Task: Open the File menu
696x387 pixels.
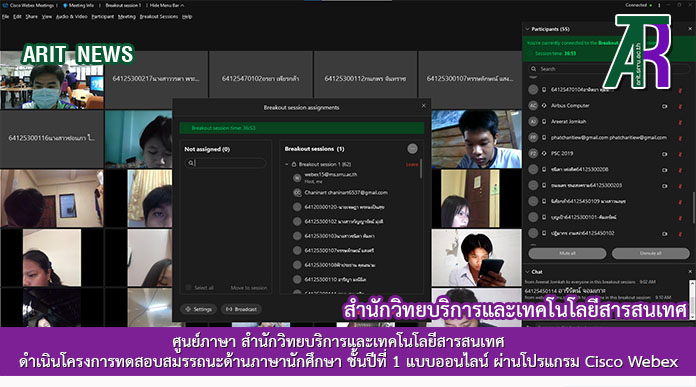Action: [5, 17]
